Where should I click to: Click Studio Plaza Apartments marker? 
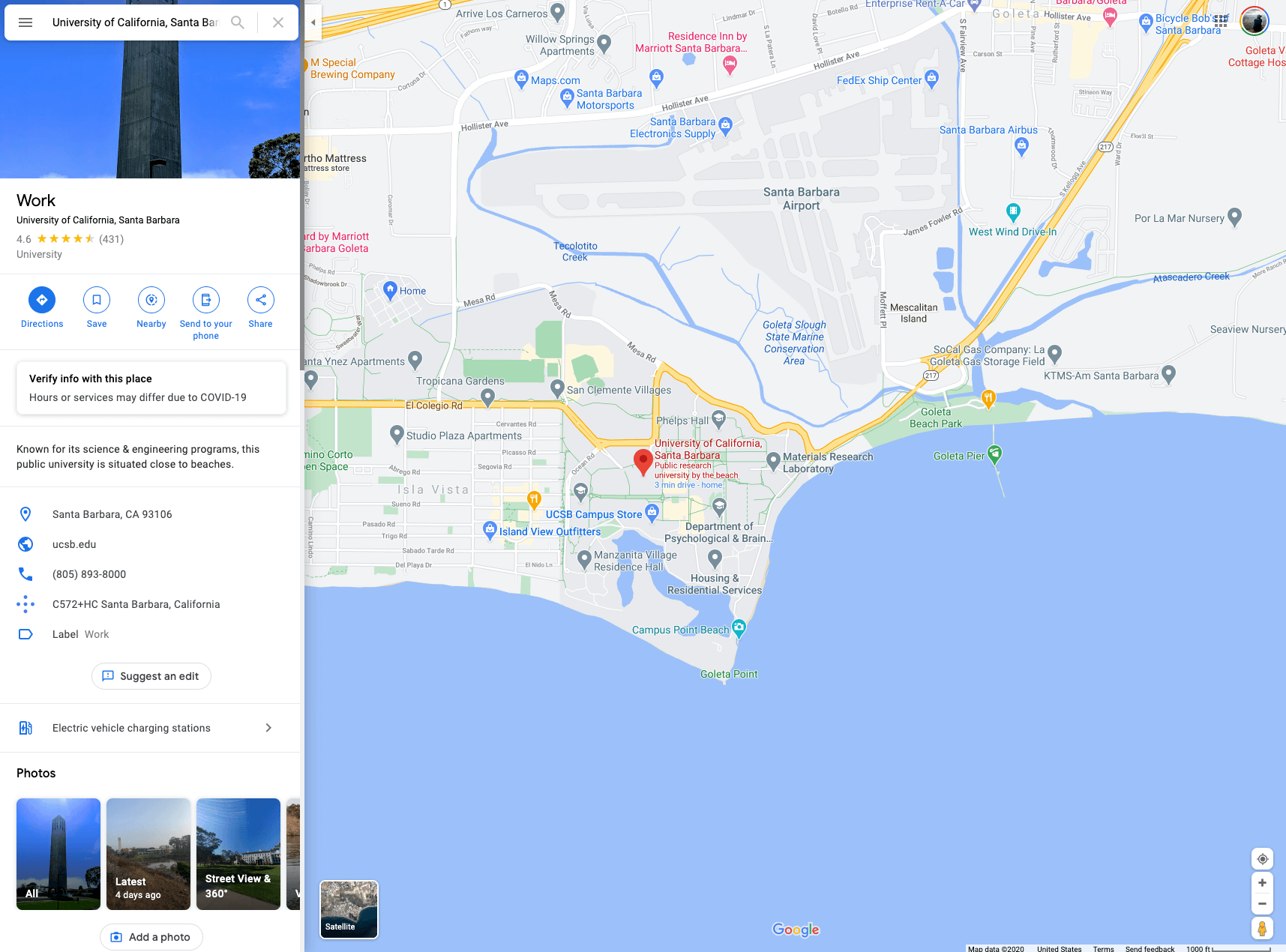tap(397, 434)
